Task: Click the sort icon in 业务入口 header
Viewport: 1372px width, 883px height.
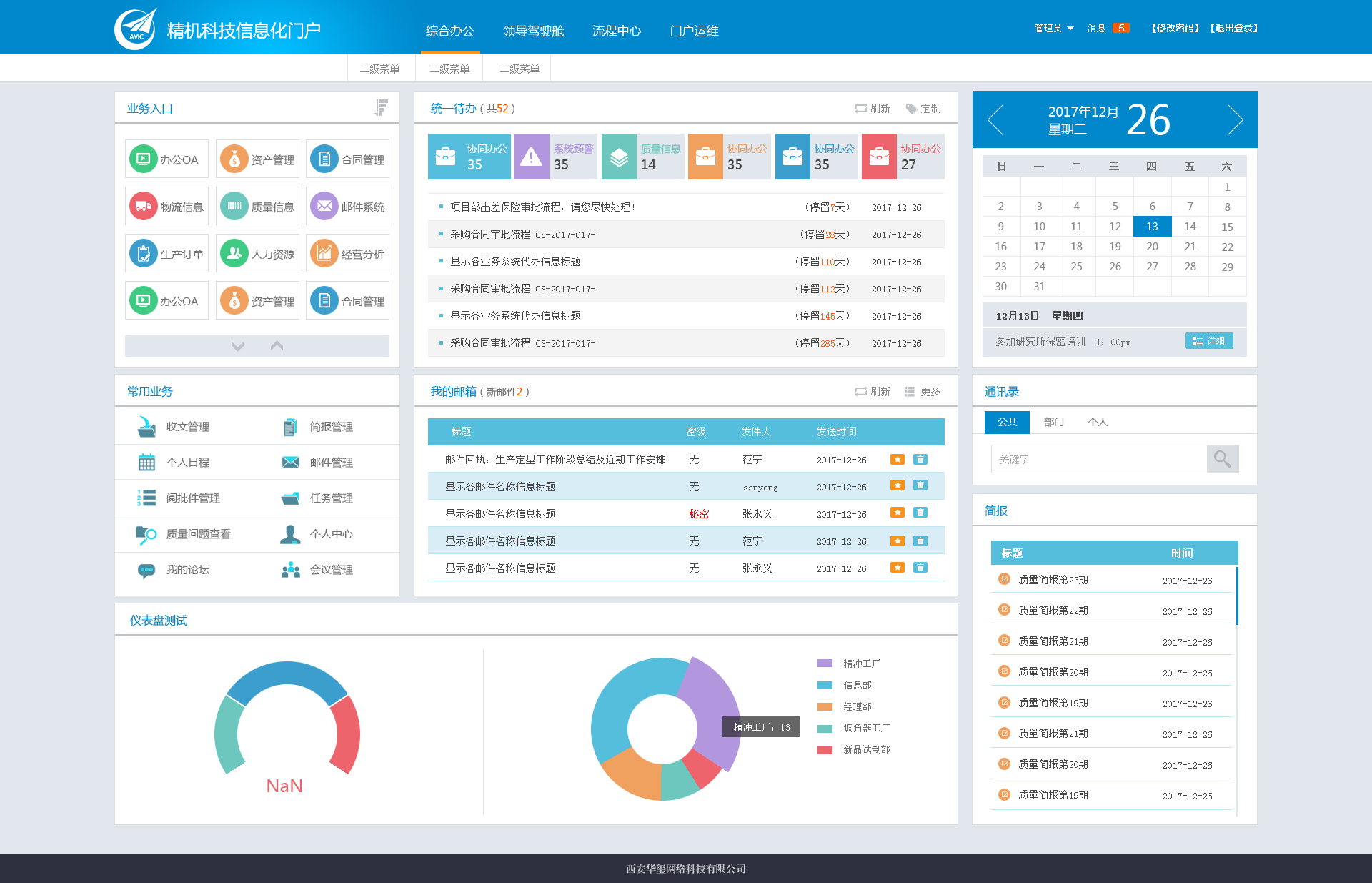Action: coord(381,108)
